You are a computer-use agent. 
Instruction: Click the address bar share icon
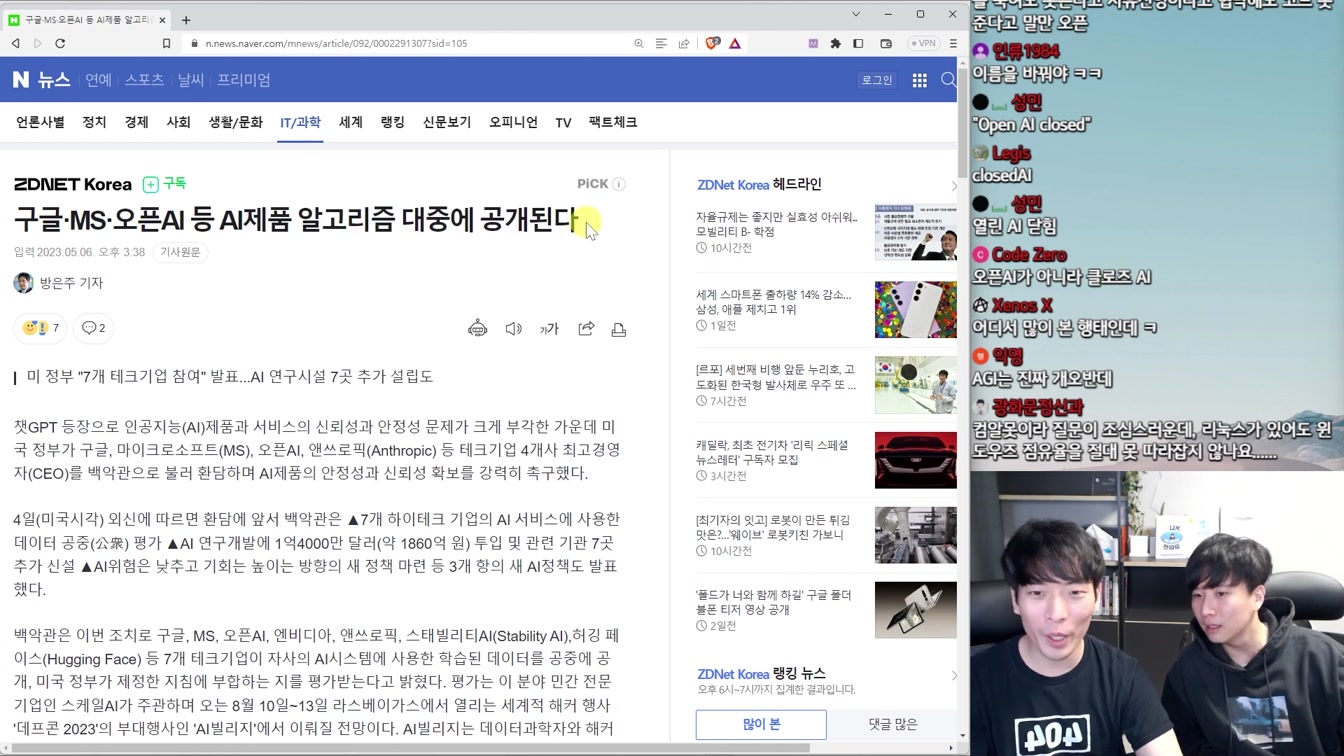click(x=684, y=44)
